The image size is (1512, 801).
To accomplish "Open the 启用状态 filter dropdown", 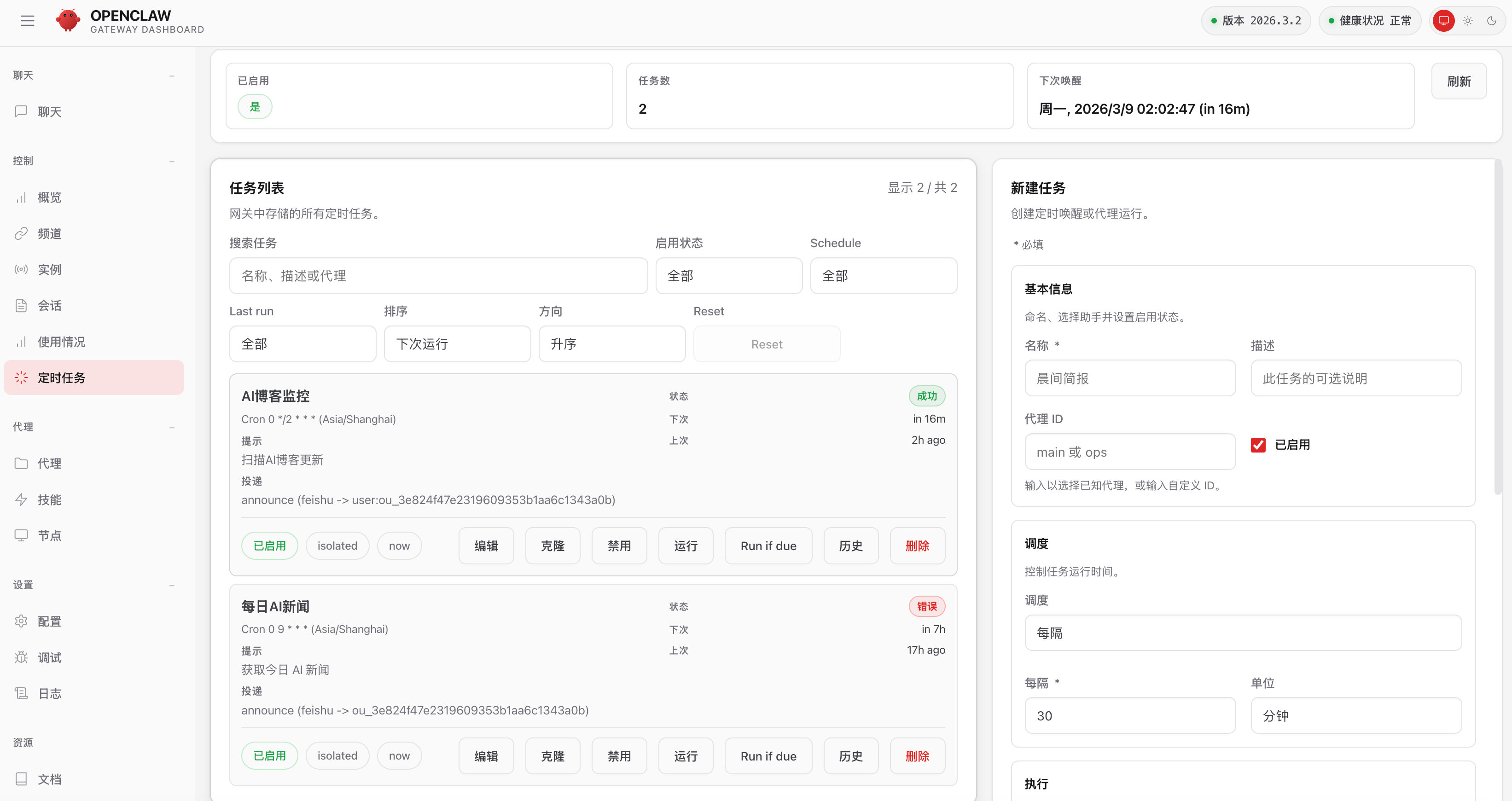I will click(x=728, y=276).
